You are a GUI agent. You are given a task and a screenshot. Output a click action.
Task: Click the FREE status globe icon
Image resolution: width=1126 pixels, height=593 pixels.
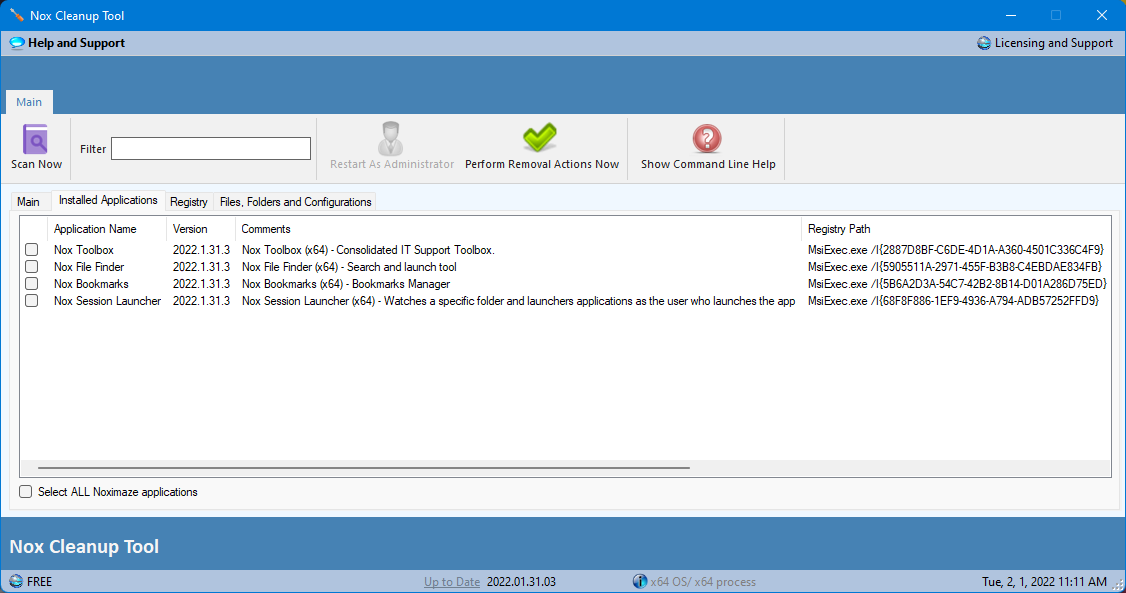click(x=17, y=582)
